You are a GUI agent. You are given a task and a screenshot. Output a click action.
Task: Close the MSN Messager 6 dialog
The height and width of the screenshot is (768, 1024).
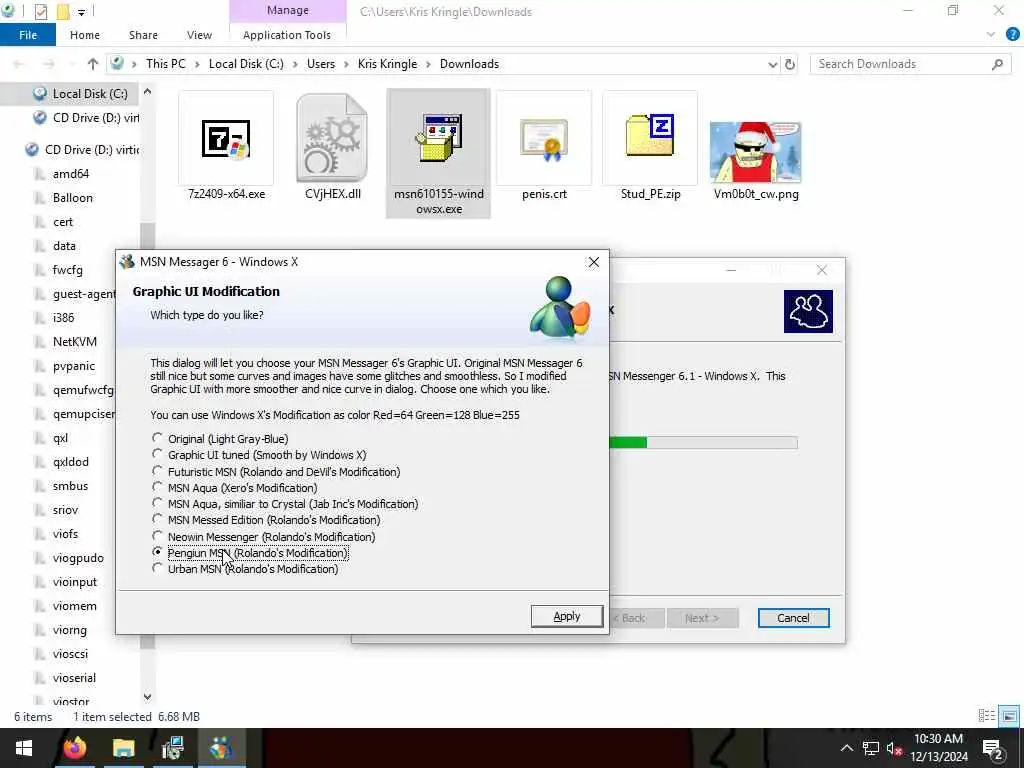(x=593, y=262)
